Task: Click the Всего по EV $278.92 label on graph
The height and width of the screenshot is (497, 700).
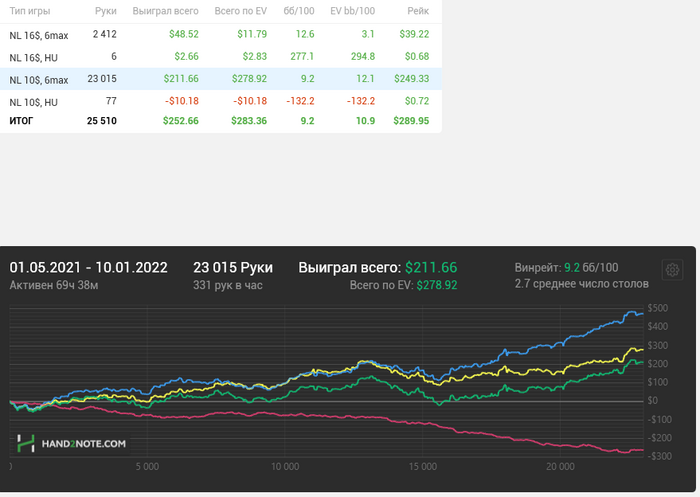Action: coord(403,286)
